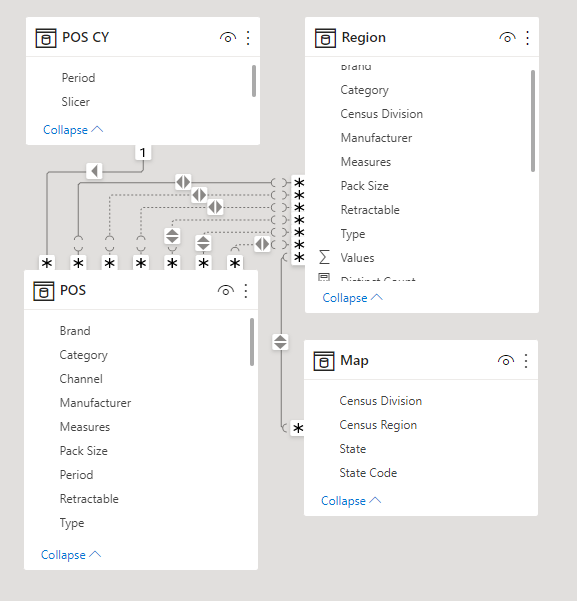Toggle visibility of POS CY table
The width and height of the screenshot is (577, 601).
point(228,38)
